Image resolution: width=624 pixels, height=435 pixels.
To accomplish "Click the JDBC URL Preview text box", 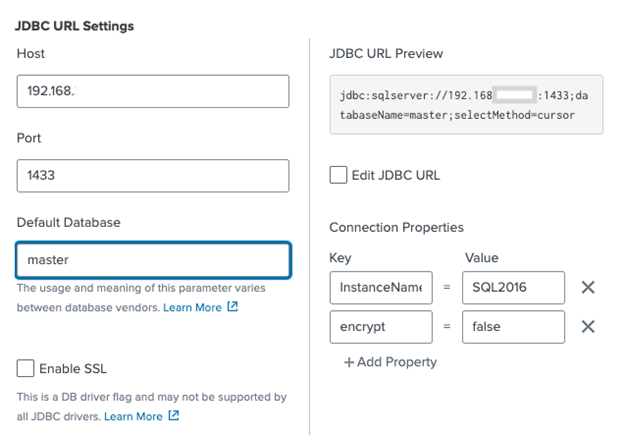I will pyautogui.click(x=466, y=105).
